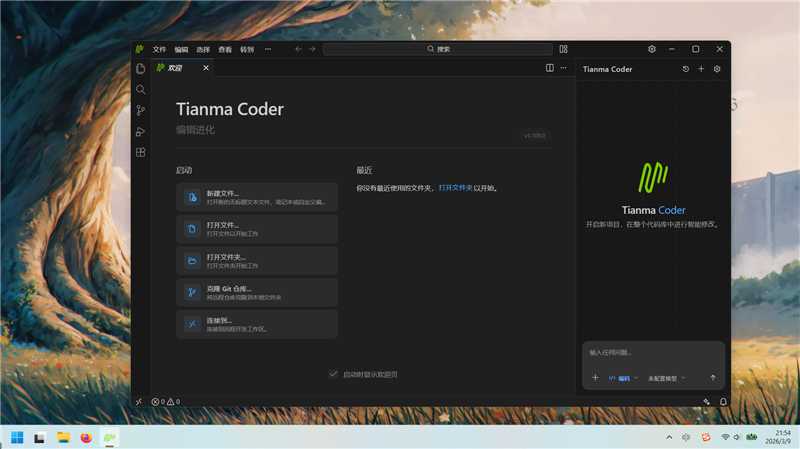Open the Explorer view in activity bar

tap(141, 69)
